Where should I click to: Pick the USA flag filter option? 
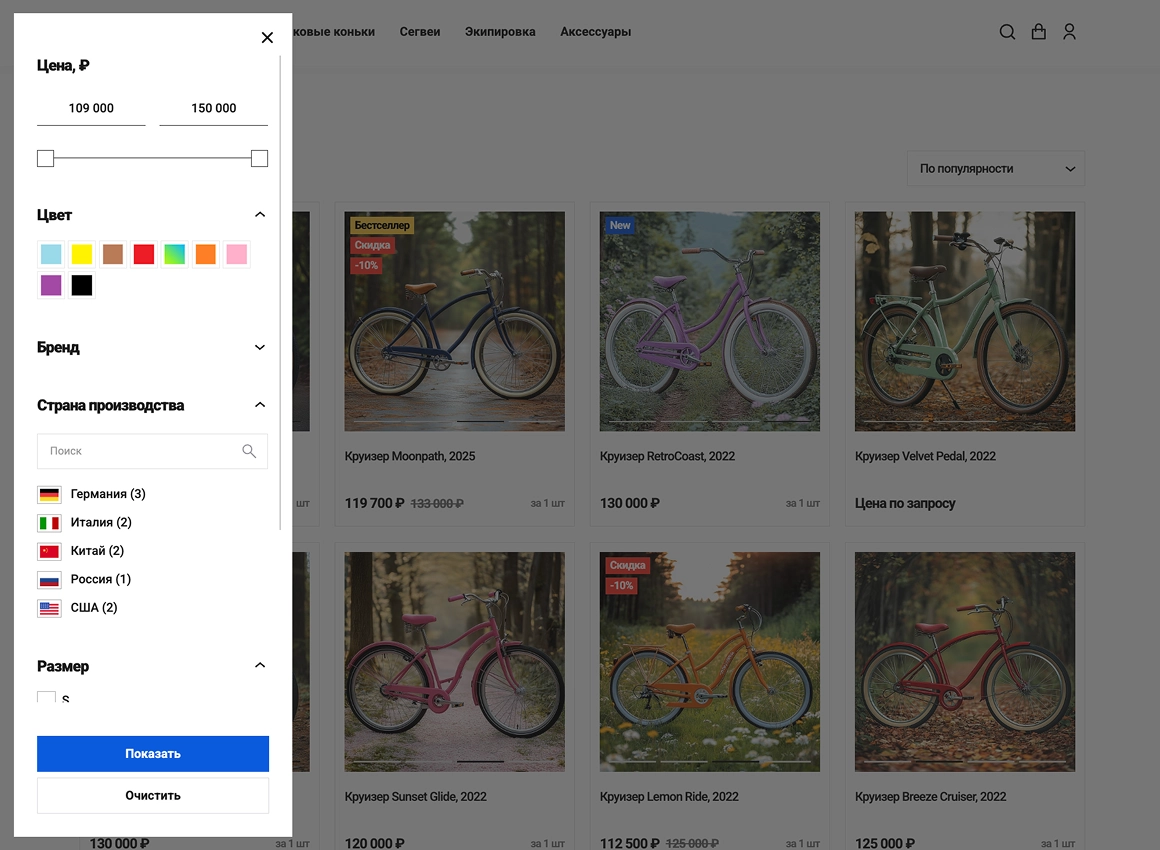(x=49, y=608)
